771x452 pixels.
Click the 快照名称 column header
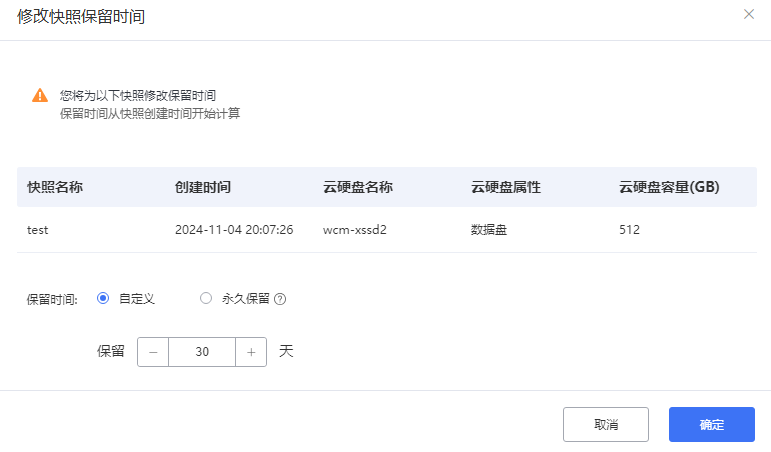point(55,187)
